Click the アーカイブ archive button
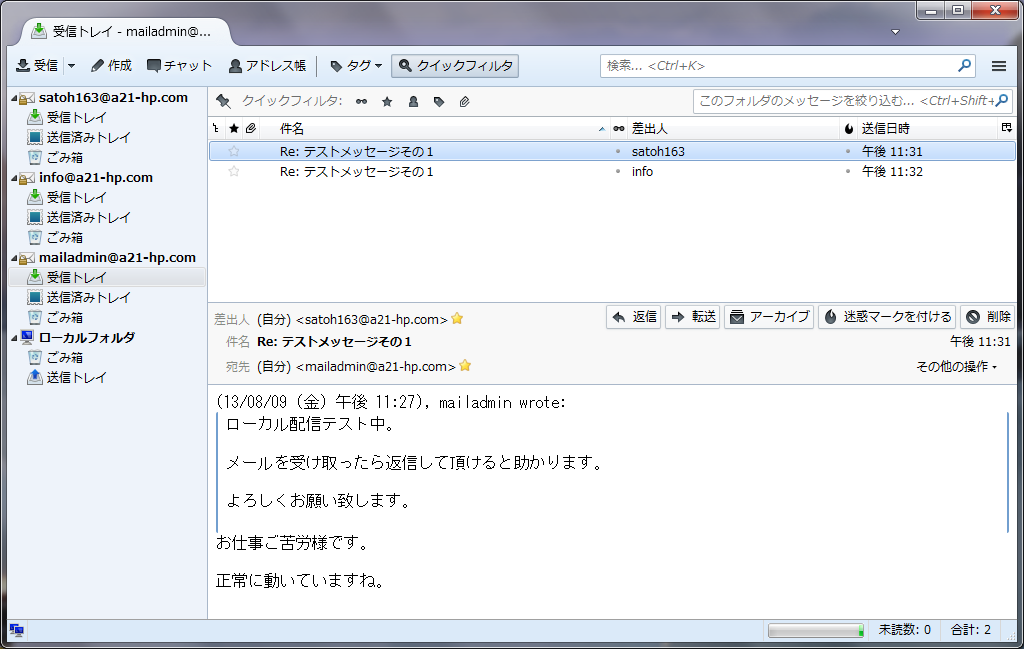The height and width of the screenshot is (649, 1024). pos(769,317)
